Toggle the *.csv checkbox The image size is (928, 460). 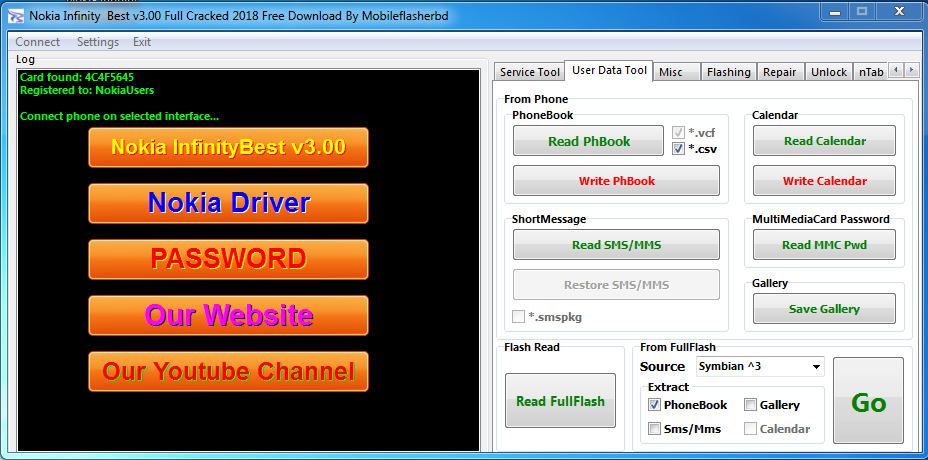pos(678,149)
